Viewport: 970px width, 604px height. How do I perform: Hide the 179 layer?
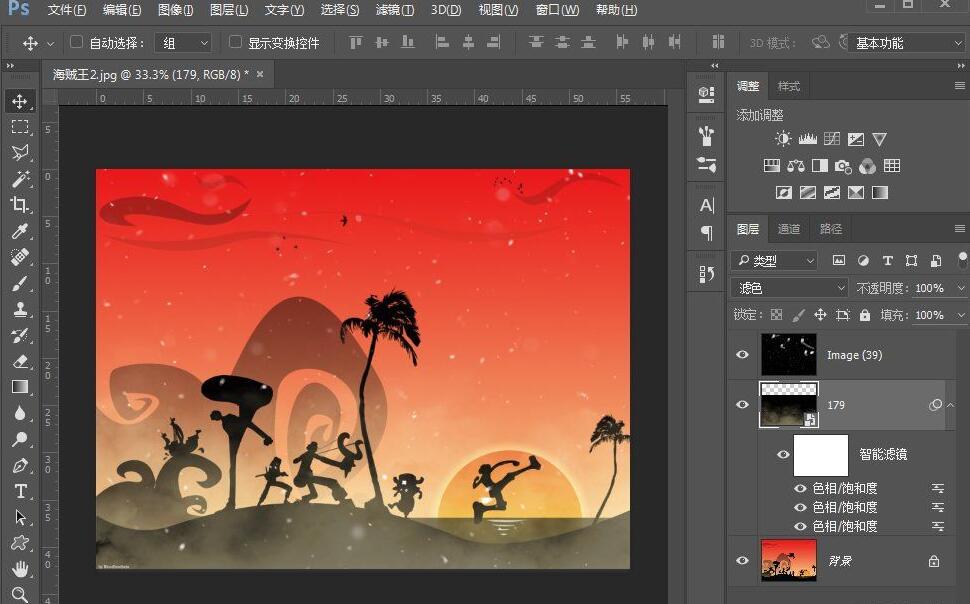pos(742,405)
